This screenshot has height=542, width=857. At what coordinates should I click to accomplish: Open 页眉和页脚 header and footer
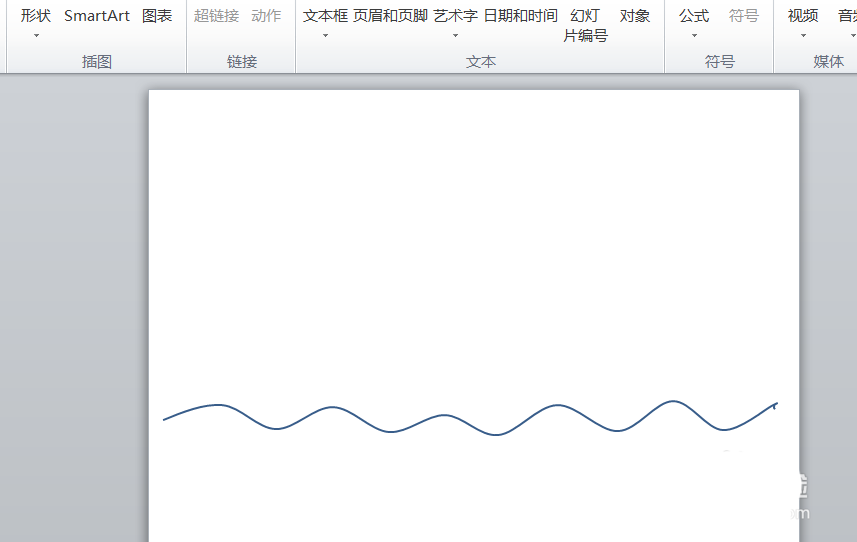coord(390,16)
